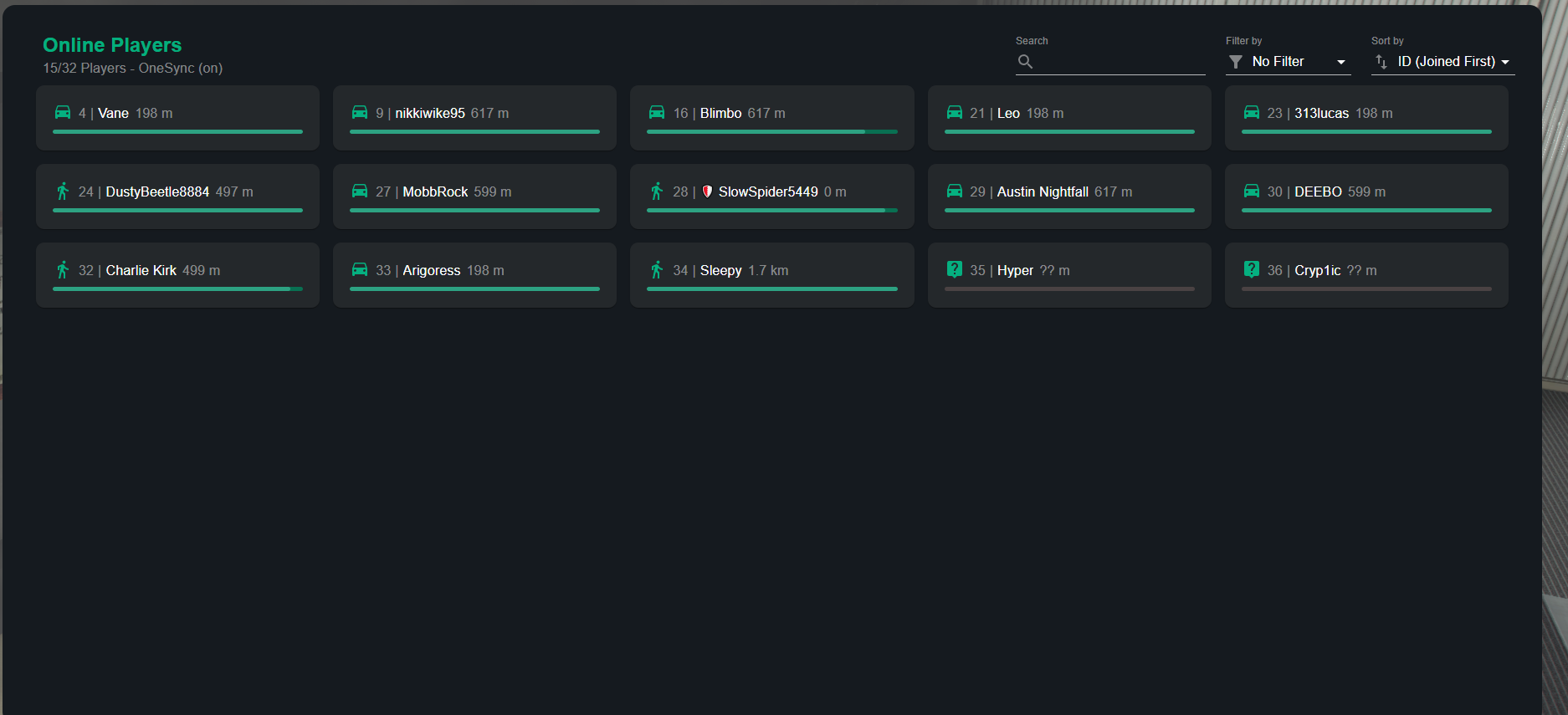
Task: Click the car icon next to 313lucas
Action: [1252, 112]
